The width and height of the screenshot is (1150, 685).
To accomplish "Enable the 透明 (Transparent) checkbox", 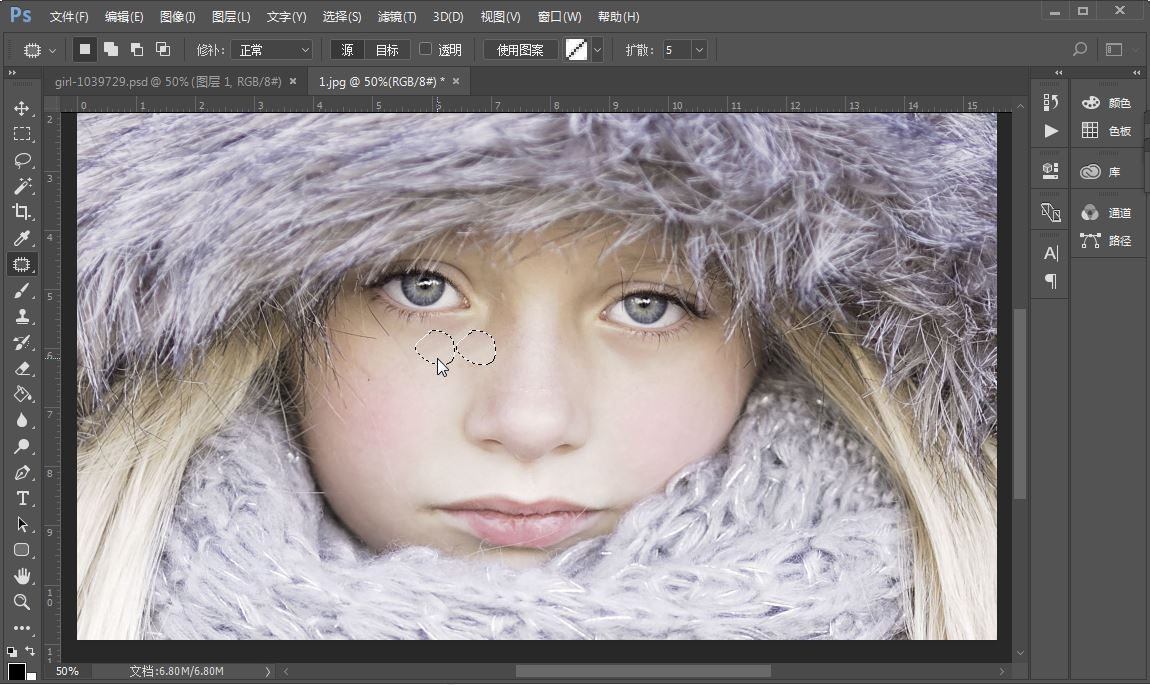I will tap(425, 49).
